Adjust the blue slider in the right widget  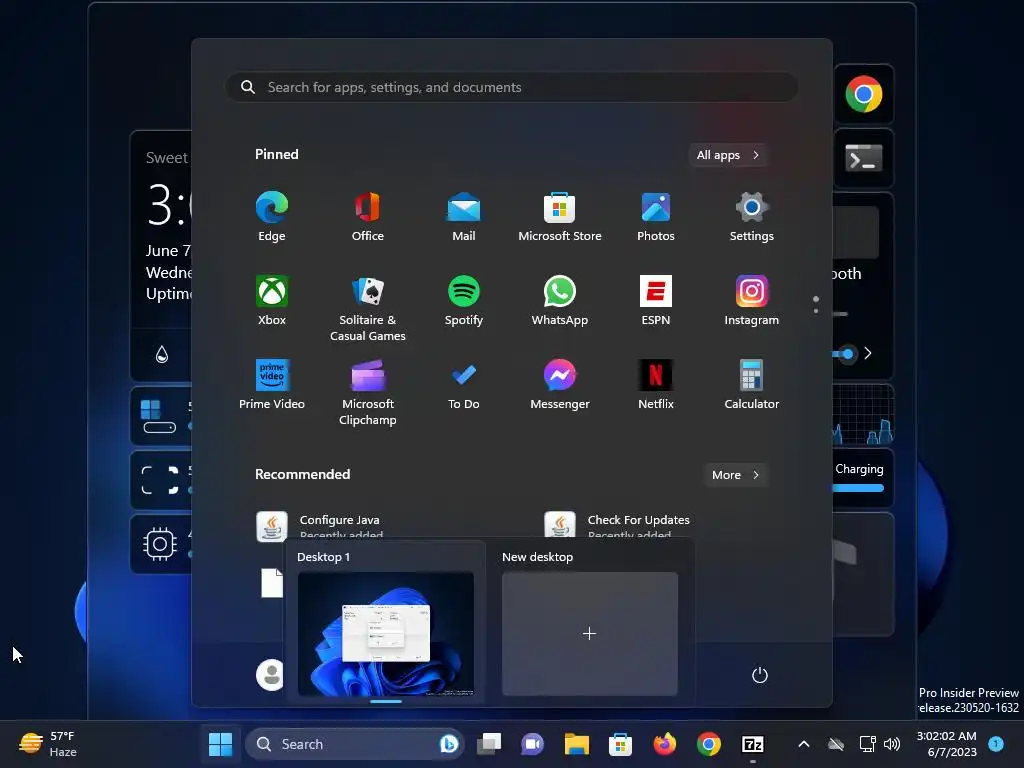click(x=847, y=354)
